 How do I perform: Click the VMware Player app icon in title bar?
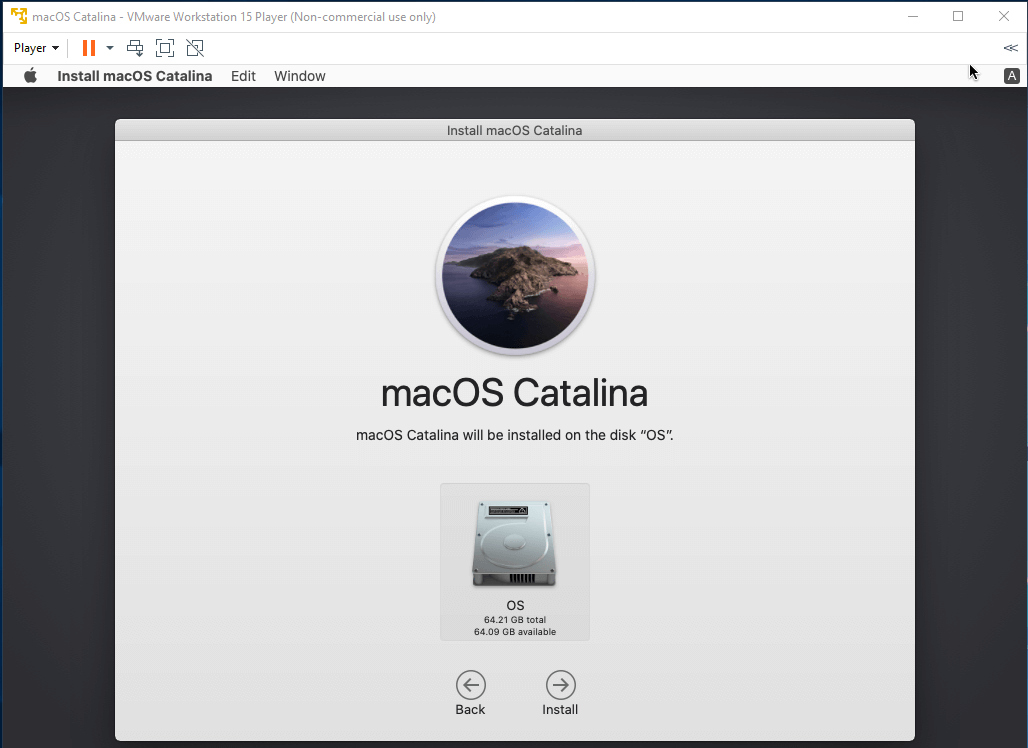click(19, 16)
